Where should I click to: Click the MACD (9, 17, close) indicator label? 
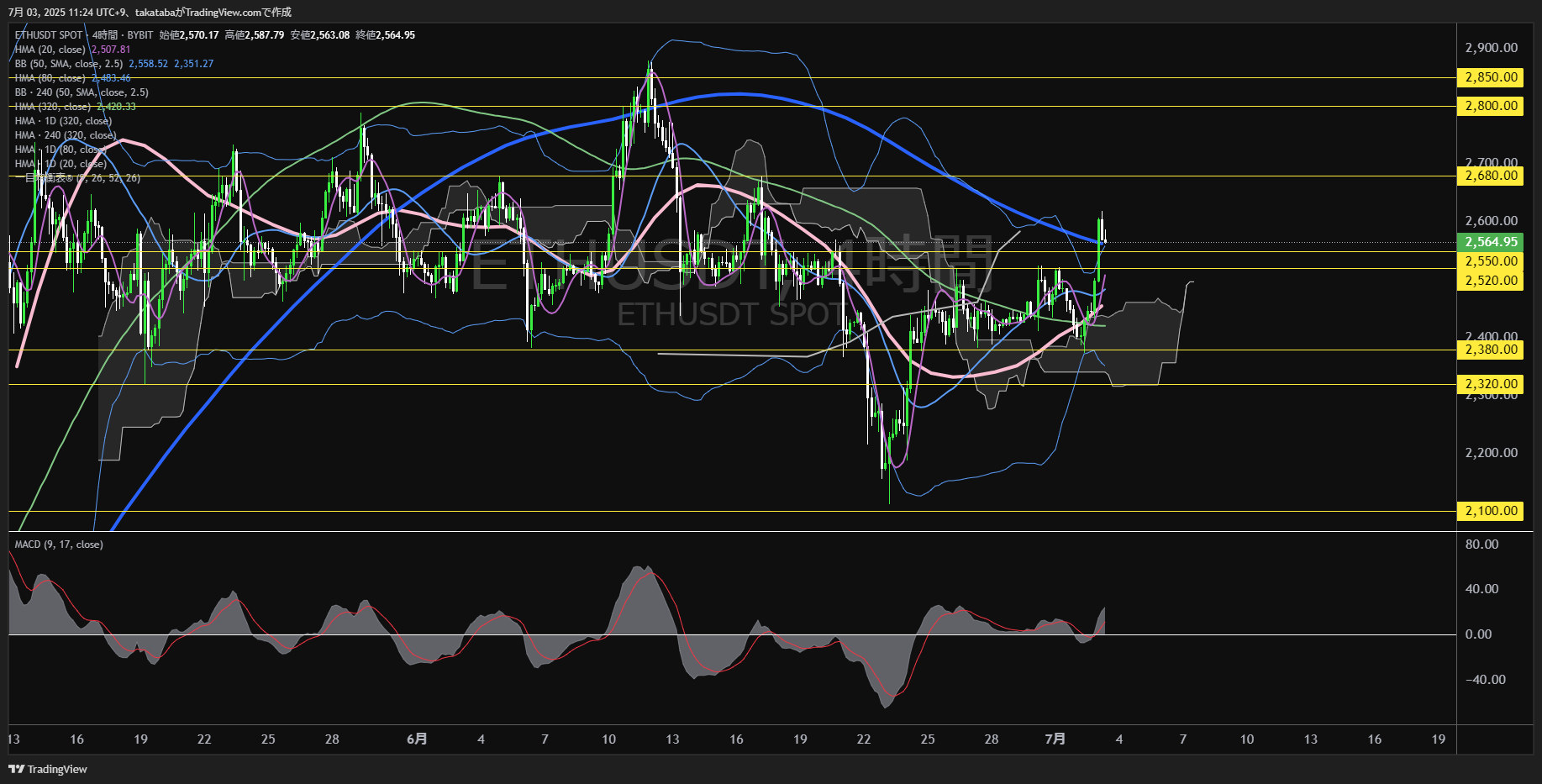pyautogui.click(x=59, y=545)
